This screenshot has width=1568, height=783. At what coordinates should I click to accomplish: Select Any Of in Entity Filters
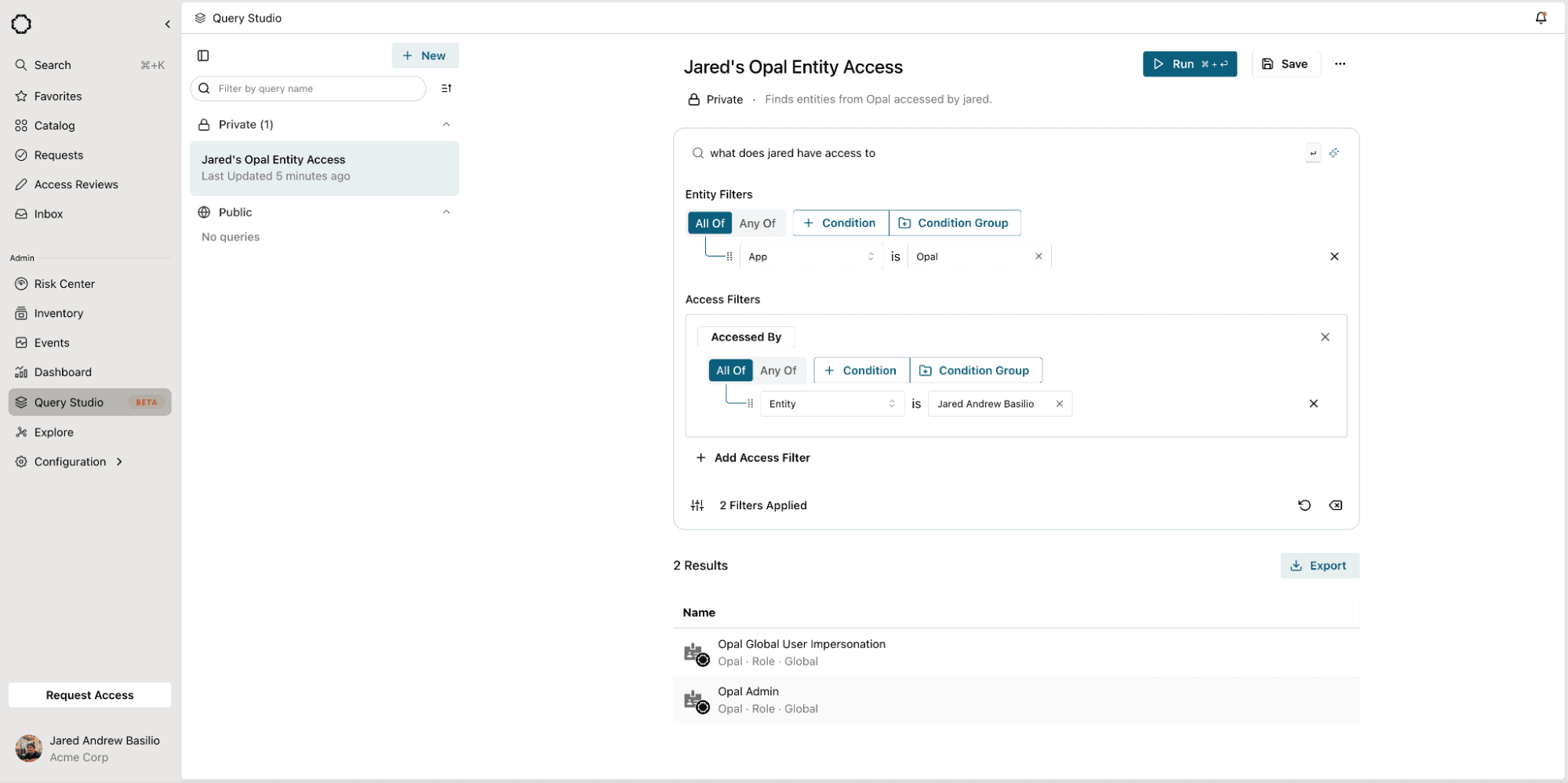coord(758,224)
